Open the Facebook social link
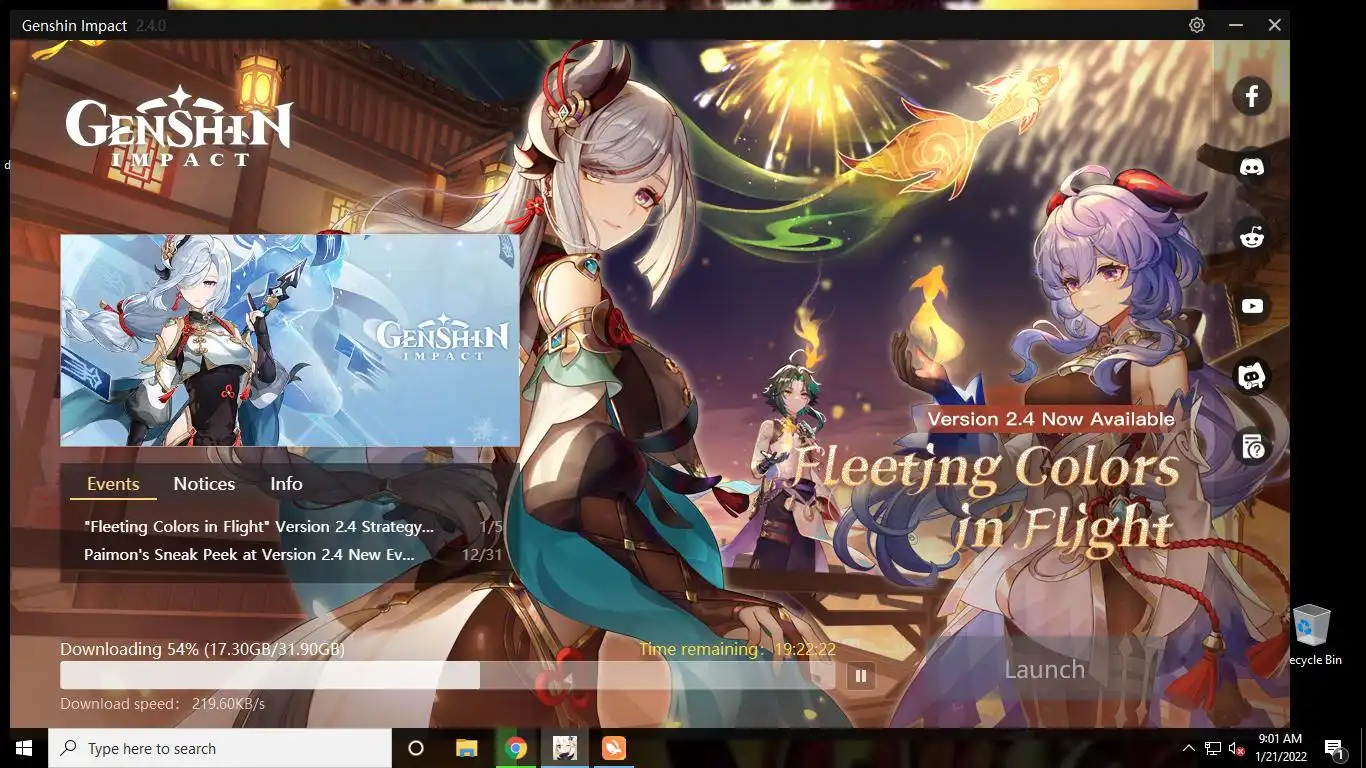Viewport: 1366px width, 768px height. point(1251,96)
